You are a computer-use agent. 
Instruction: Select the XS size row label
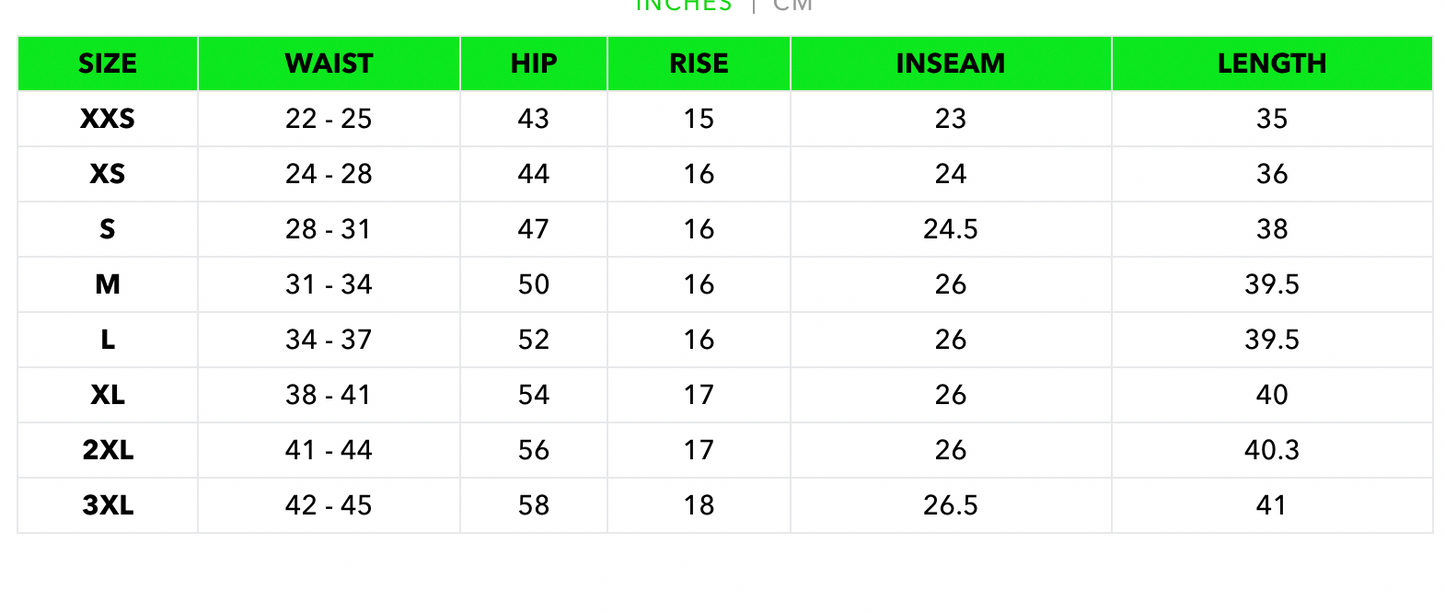(x=107, y=174)
